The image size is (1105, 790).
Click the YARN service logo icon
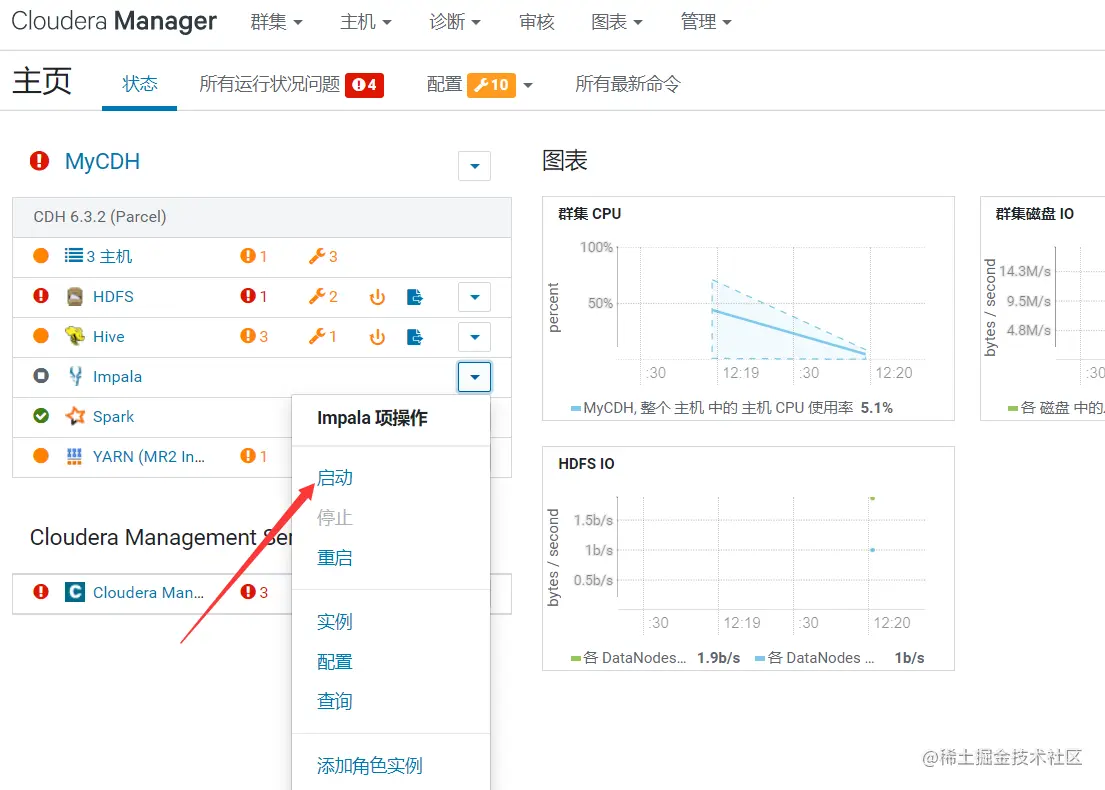point(74,457)
